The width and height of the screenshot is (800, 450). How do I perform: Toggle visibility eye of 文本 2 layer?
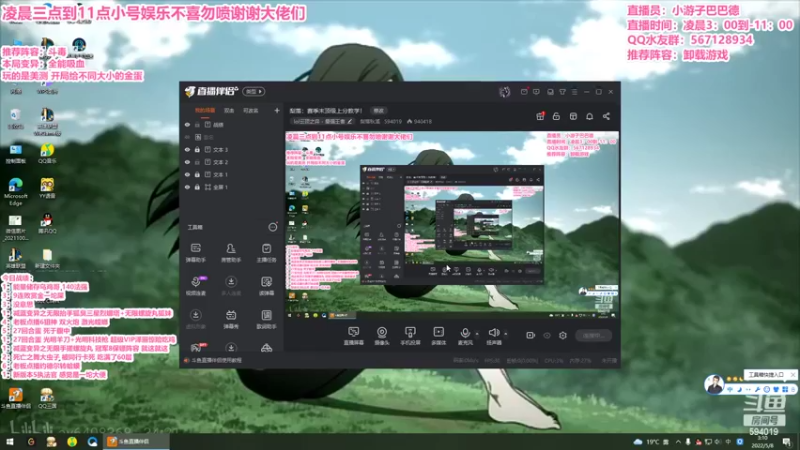pyautogui.click(x=187, y=162)
